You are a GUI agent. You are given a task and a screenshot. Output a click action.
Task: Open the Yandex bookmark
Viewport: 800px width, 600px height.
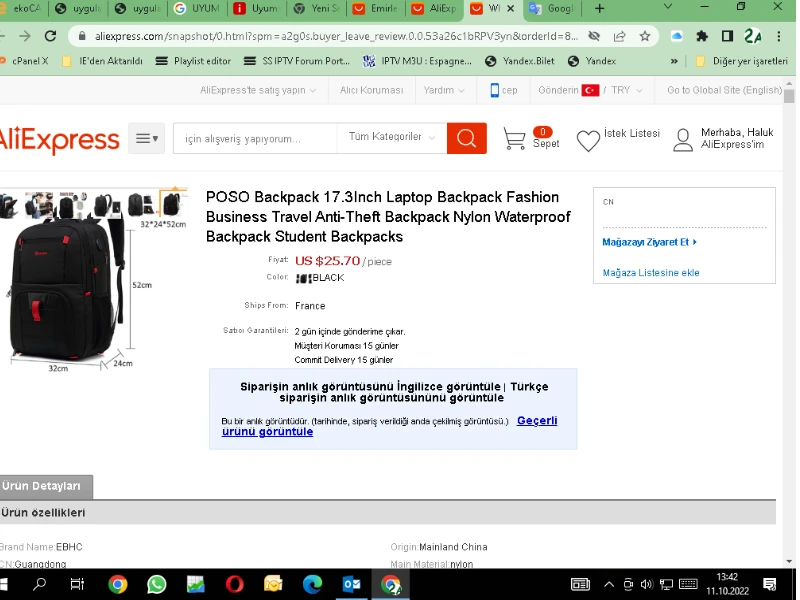592,61
